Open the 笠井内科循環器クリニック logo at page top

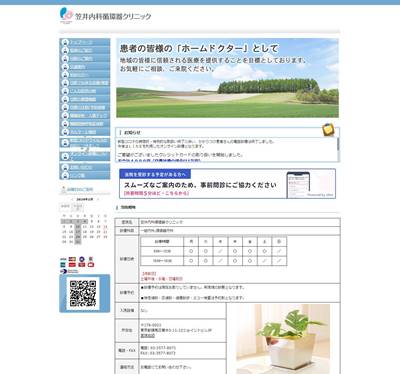point(105,15)
